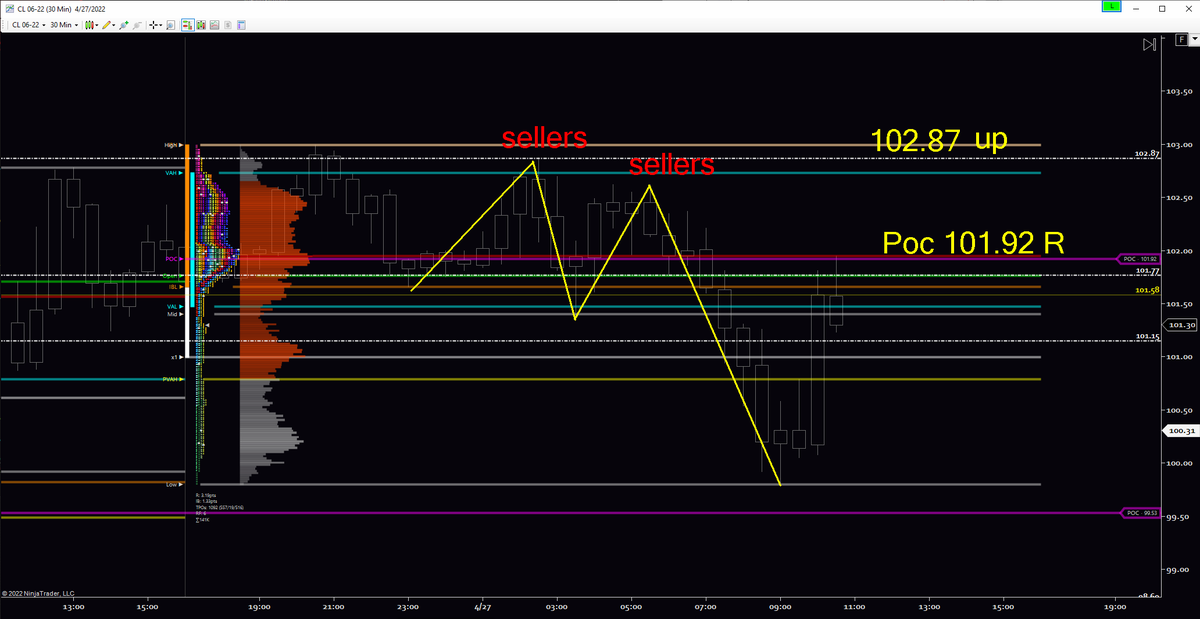Click the cyan value area vertical bar
The width and height of the screenshot is (1200, 619).
tap(192, 240)
